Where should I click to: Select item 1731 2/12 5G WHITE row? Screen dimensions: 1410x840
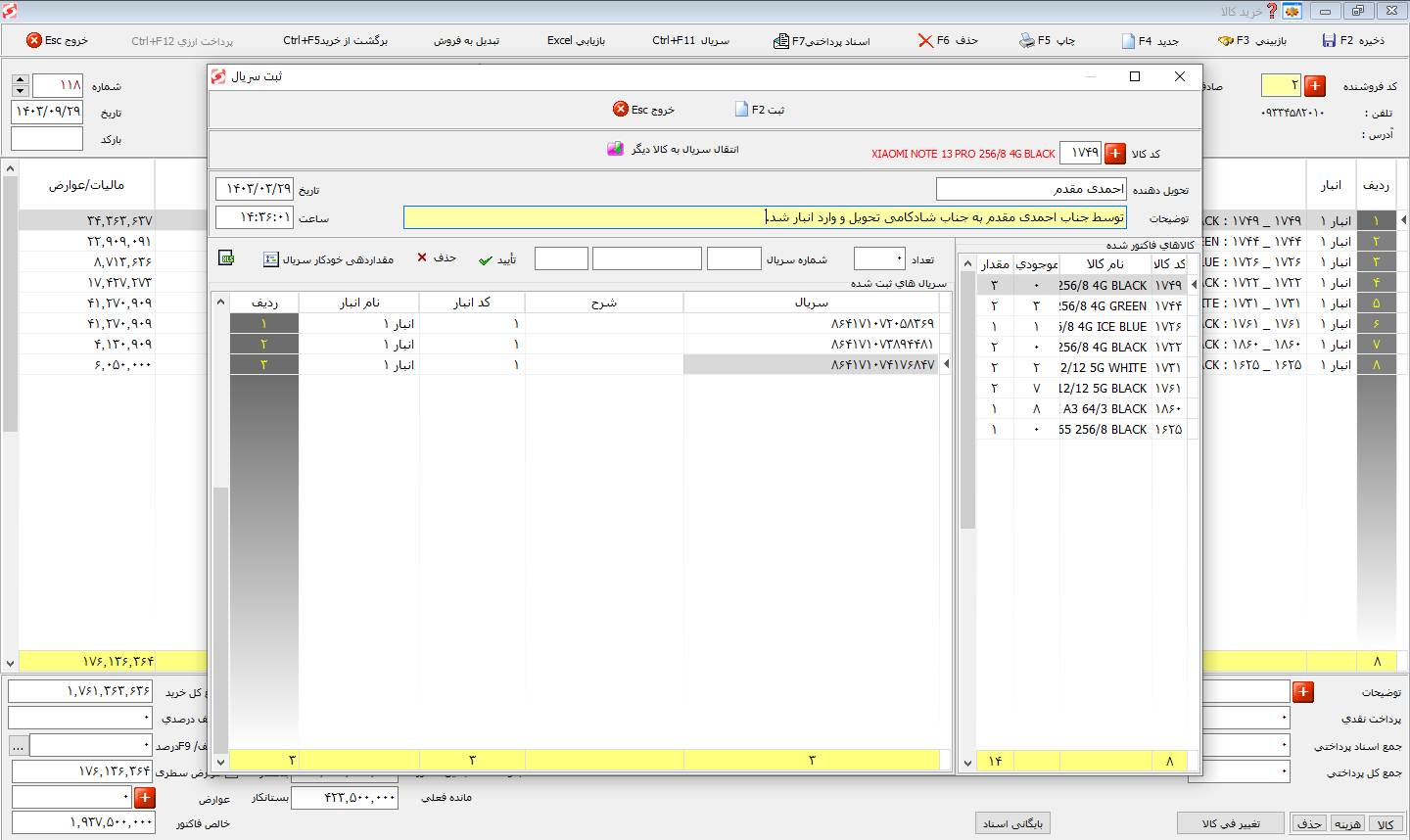pos(1081,367)
